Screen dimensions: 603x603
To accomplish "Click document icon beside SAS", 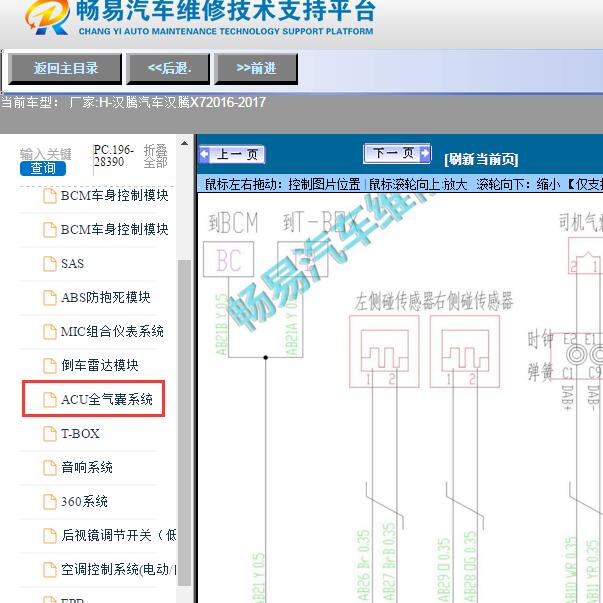I will (50, 264).
